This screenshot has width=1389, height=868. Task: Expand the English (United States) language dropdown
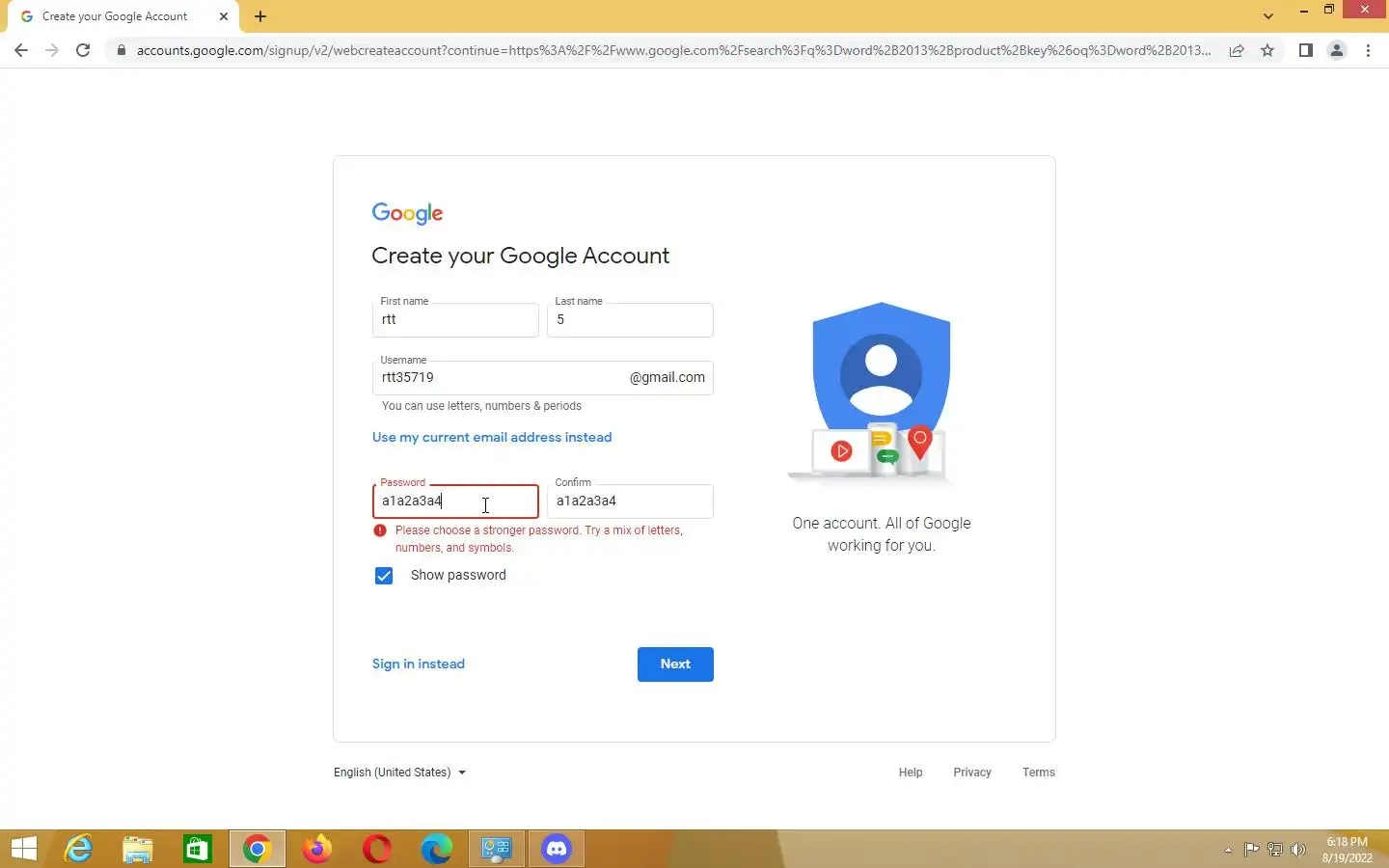tap(399, 773)
